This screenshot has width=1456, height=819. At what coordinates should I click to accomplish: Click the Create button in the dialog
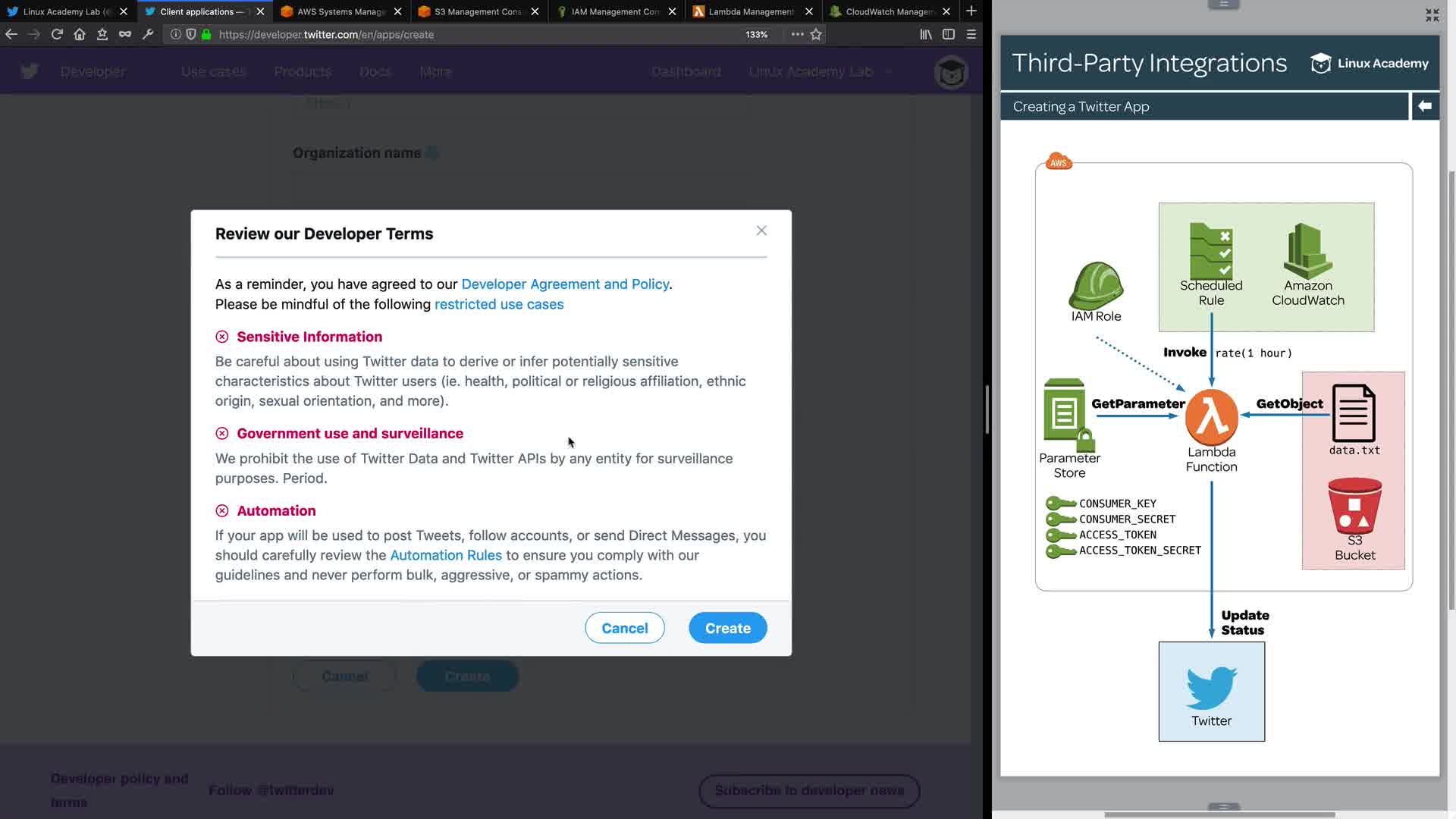727,628
